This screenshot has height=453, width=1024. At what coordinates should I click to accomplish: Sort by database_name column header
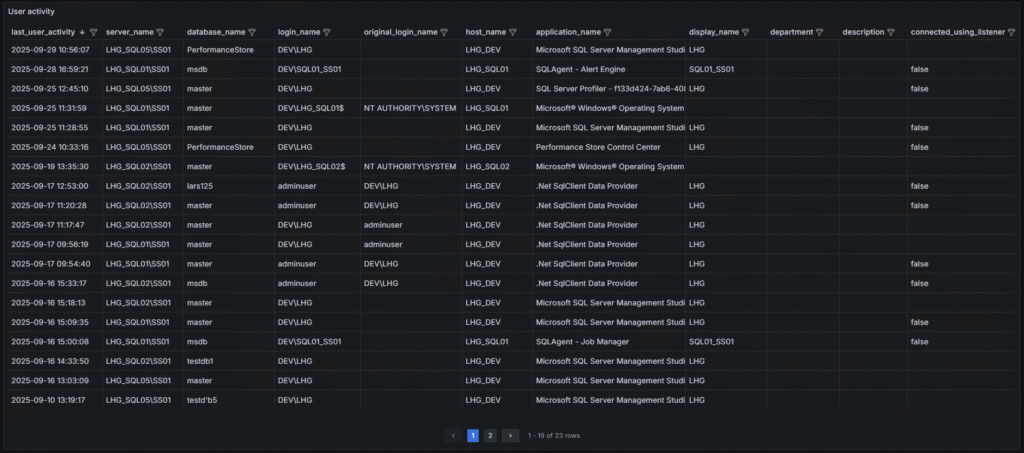[216, 32]
